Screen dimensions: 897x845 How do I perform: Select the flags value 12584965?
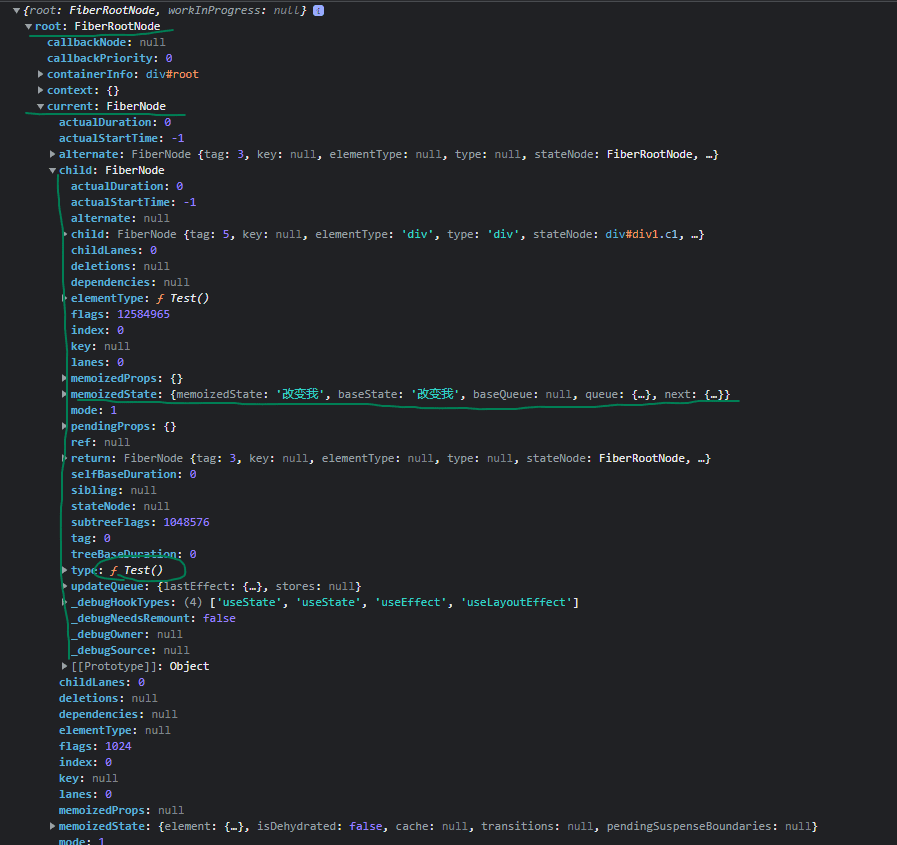142,313
